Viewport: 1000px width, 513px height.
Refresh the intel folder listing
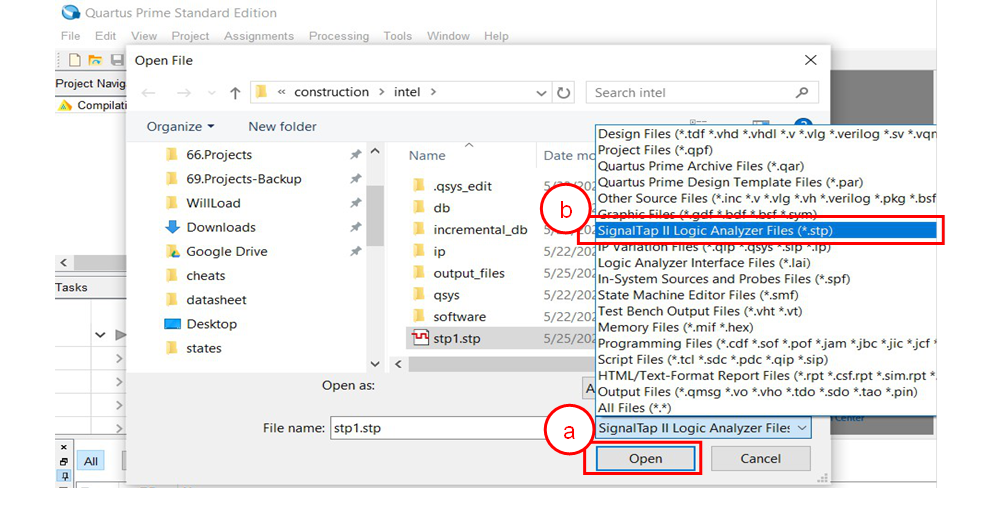(563, 93)
